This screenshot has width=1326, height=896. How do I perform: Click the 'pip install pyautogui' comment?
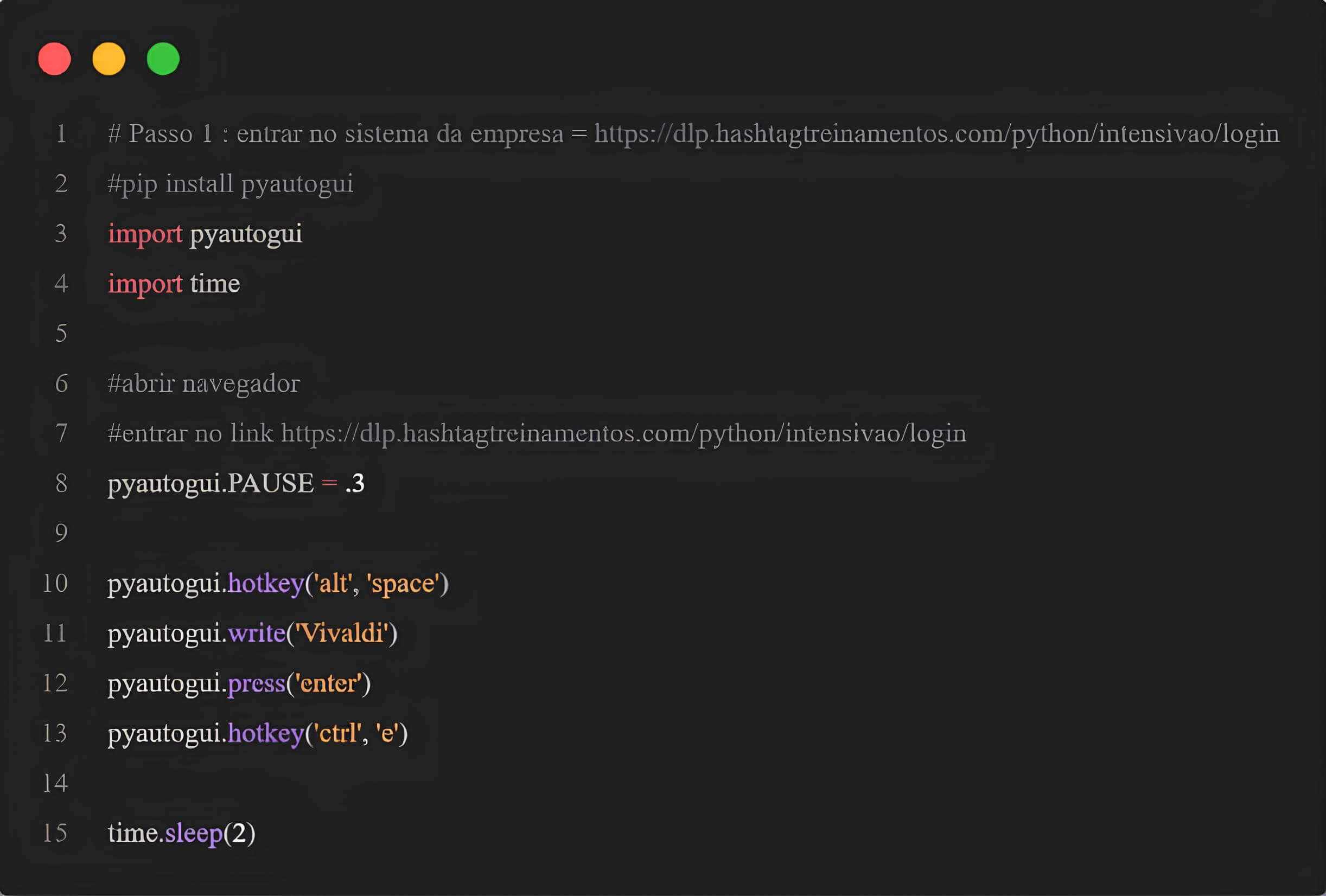(x=231, y=184)
